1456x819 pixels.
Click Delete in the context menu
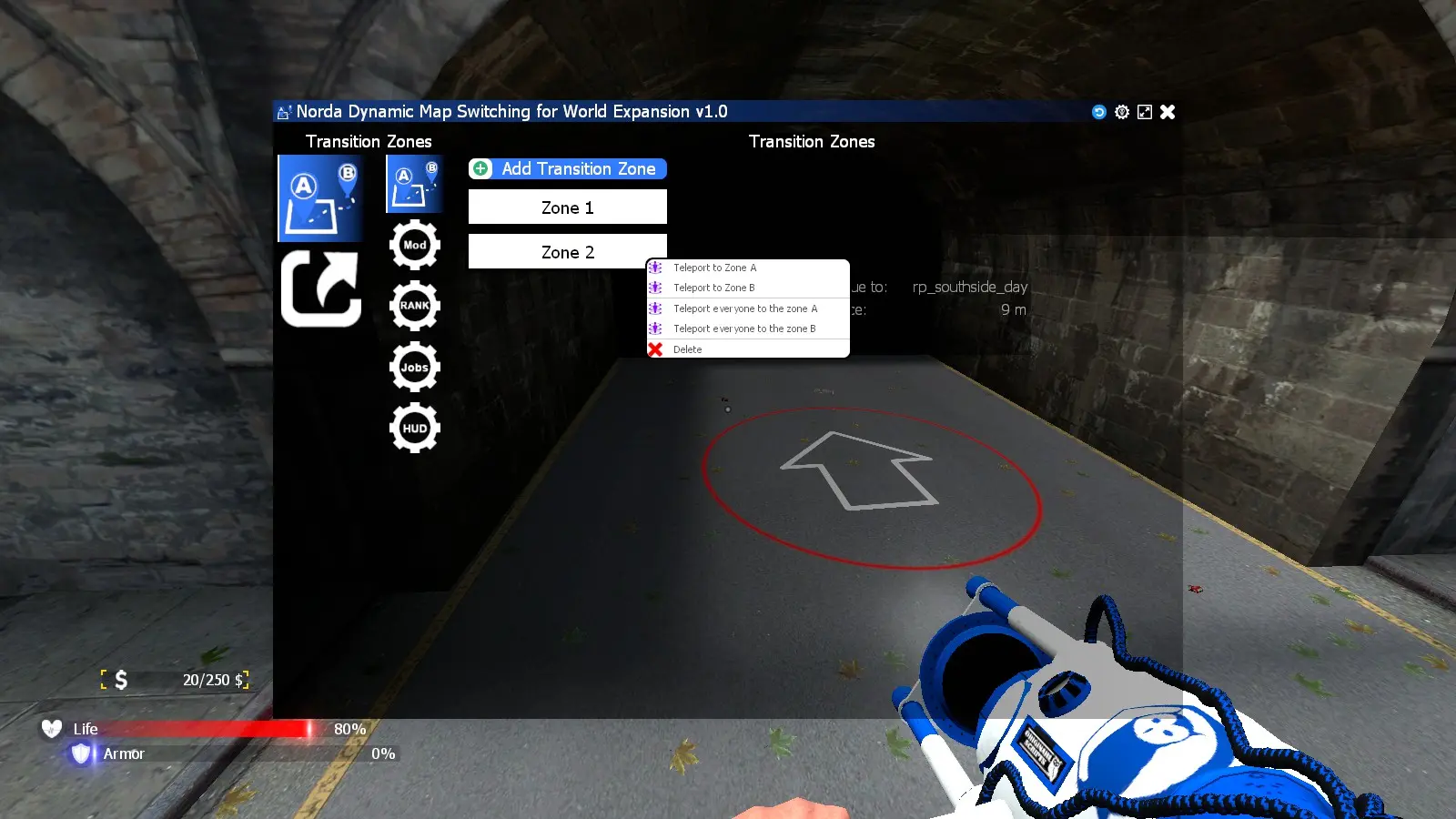point(688,349)
